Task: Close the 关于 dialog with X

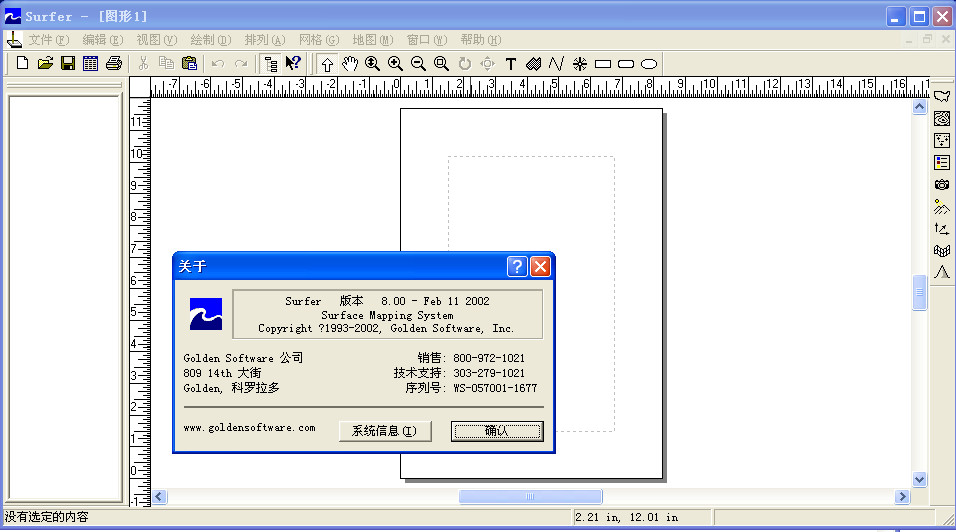Action: (540, 266)
